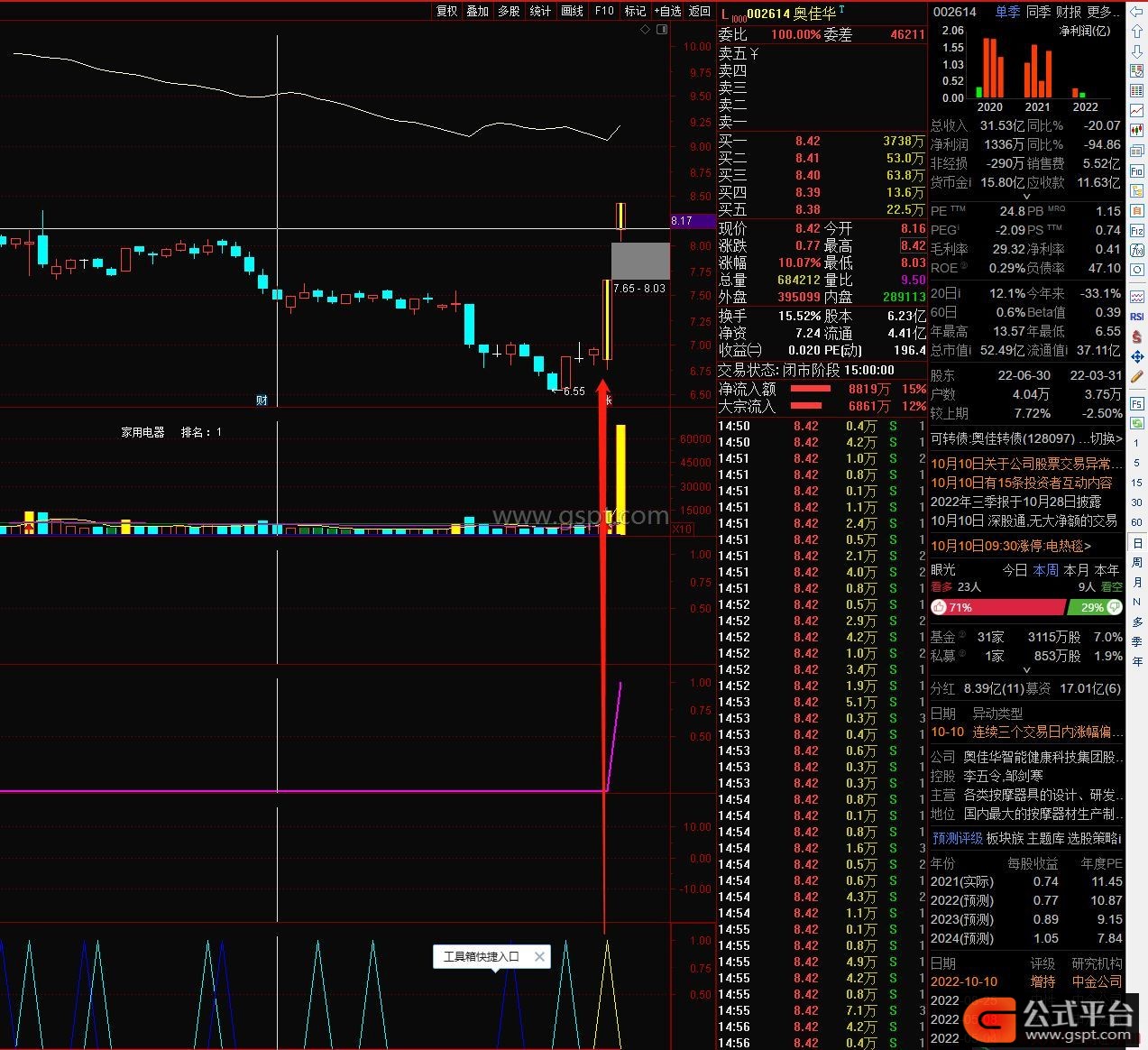Open the 统计 statistics menu
This screenshot has width=1148, height=1050.
point(541,11)
